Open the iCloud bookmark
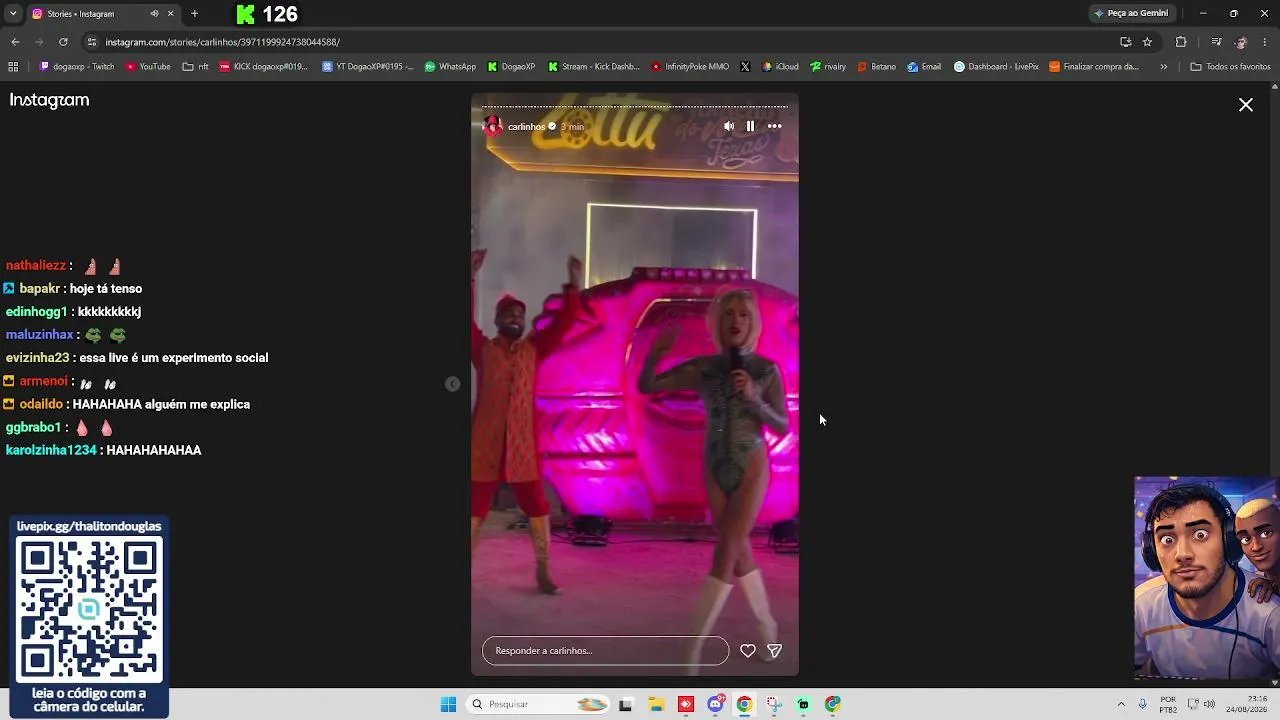 point(780,67)
